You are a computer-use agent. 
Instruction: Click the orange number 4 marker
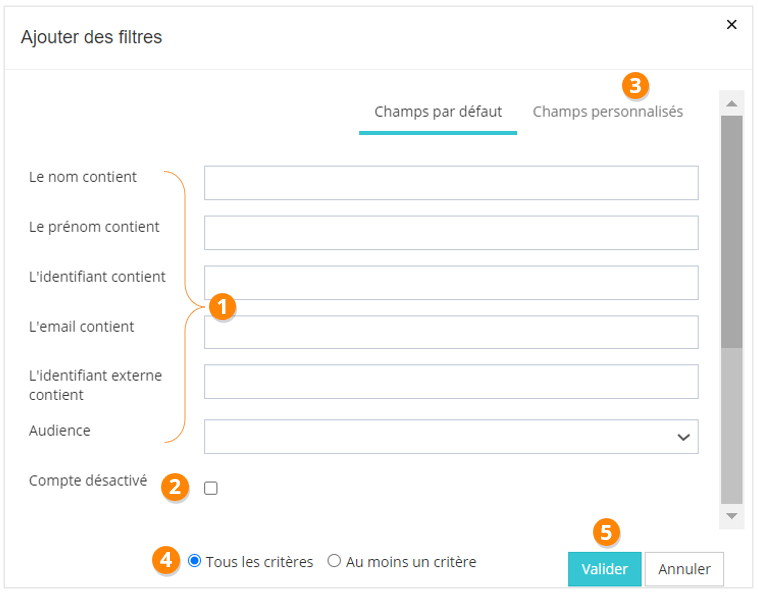tap(165, 561)
